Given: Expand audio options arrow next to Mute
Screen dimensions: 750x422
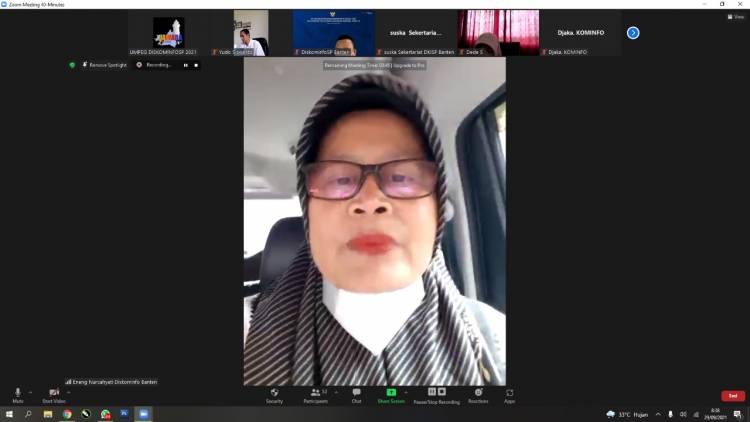Looking at the screenshot, I should 31,392.
